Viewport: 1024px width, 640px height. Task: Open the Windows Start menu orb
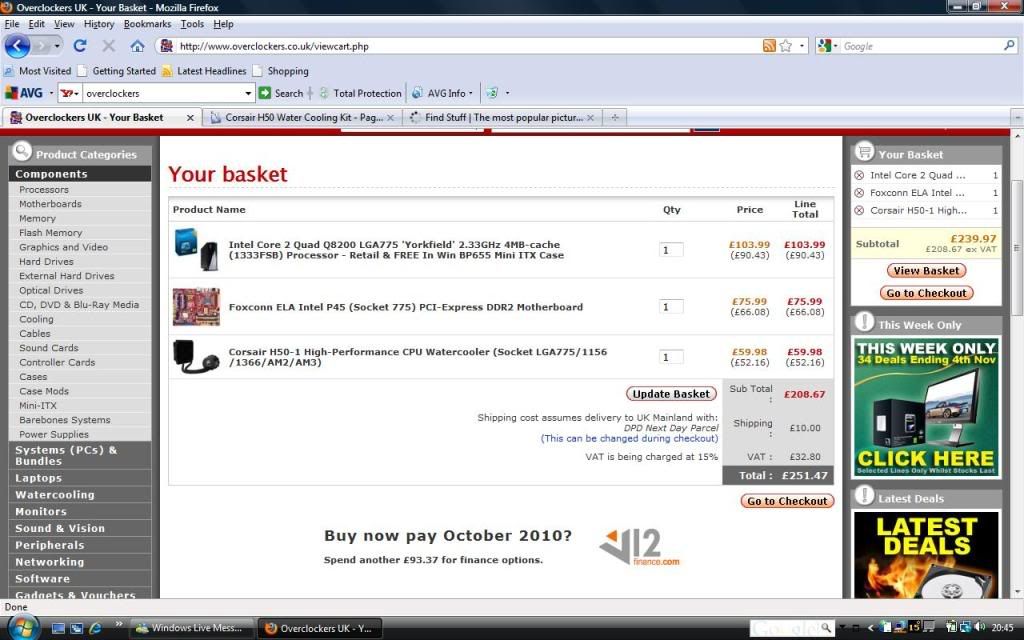pos(20,627)
